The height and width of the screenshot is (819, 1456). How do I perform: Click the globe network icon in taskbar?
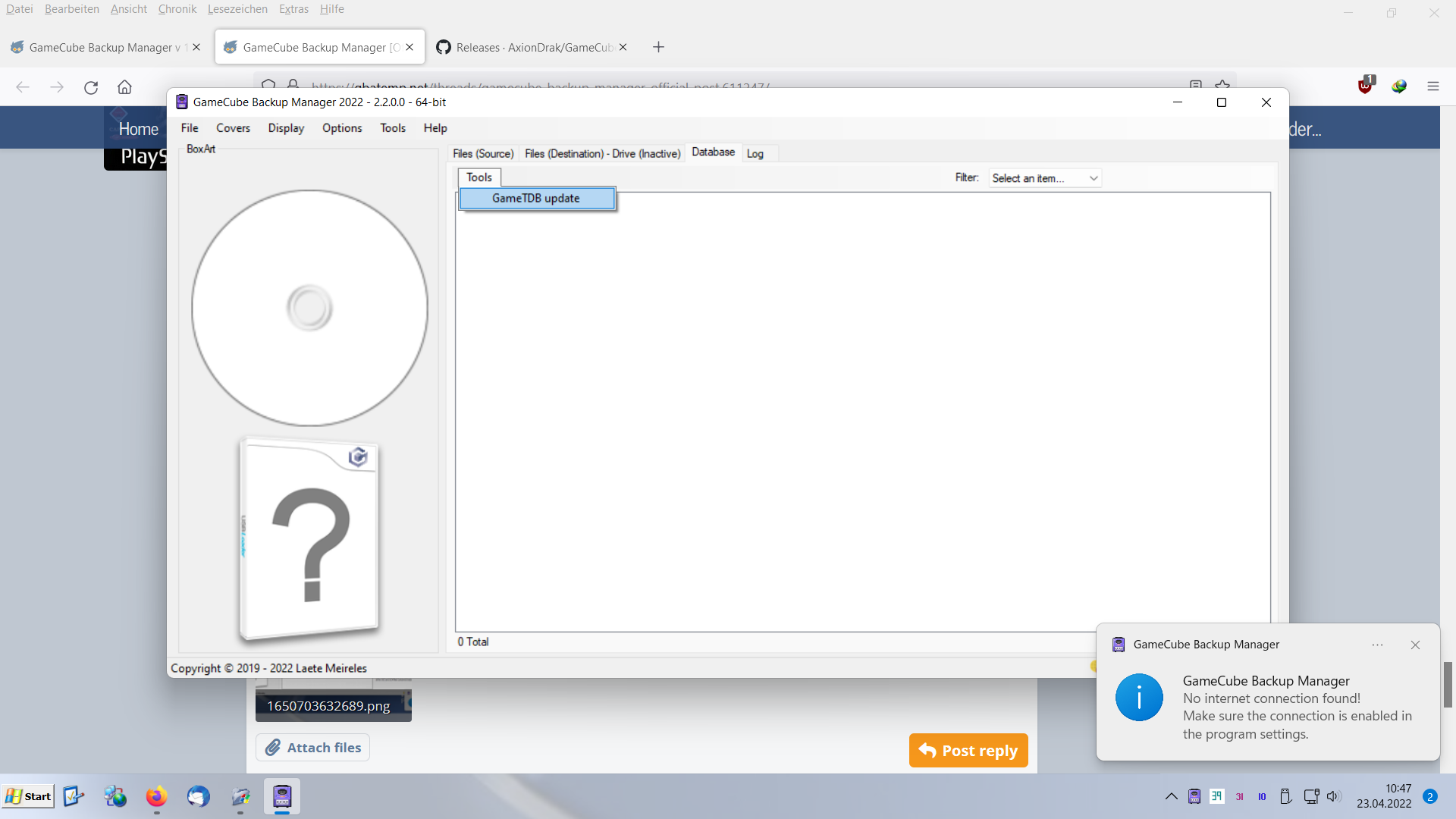tap(115, 796)
